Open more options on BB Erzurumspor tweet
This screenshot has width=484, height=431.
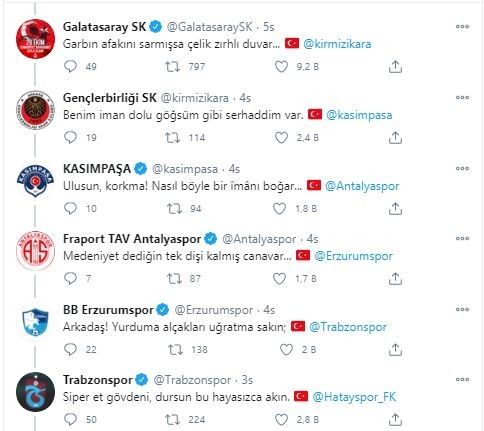coord(462,309)
